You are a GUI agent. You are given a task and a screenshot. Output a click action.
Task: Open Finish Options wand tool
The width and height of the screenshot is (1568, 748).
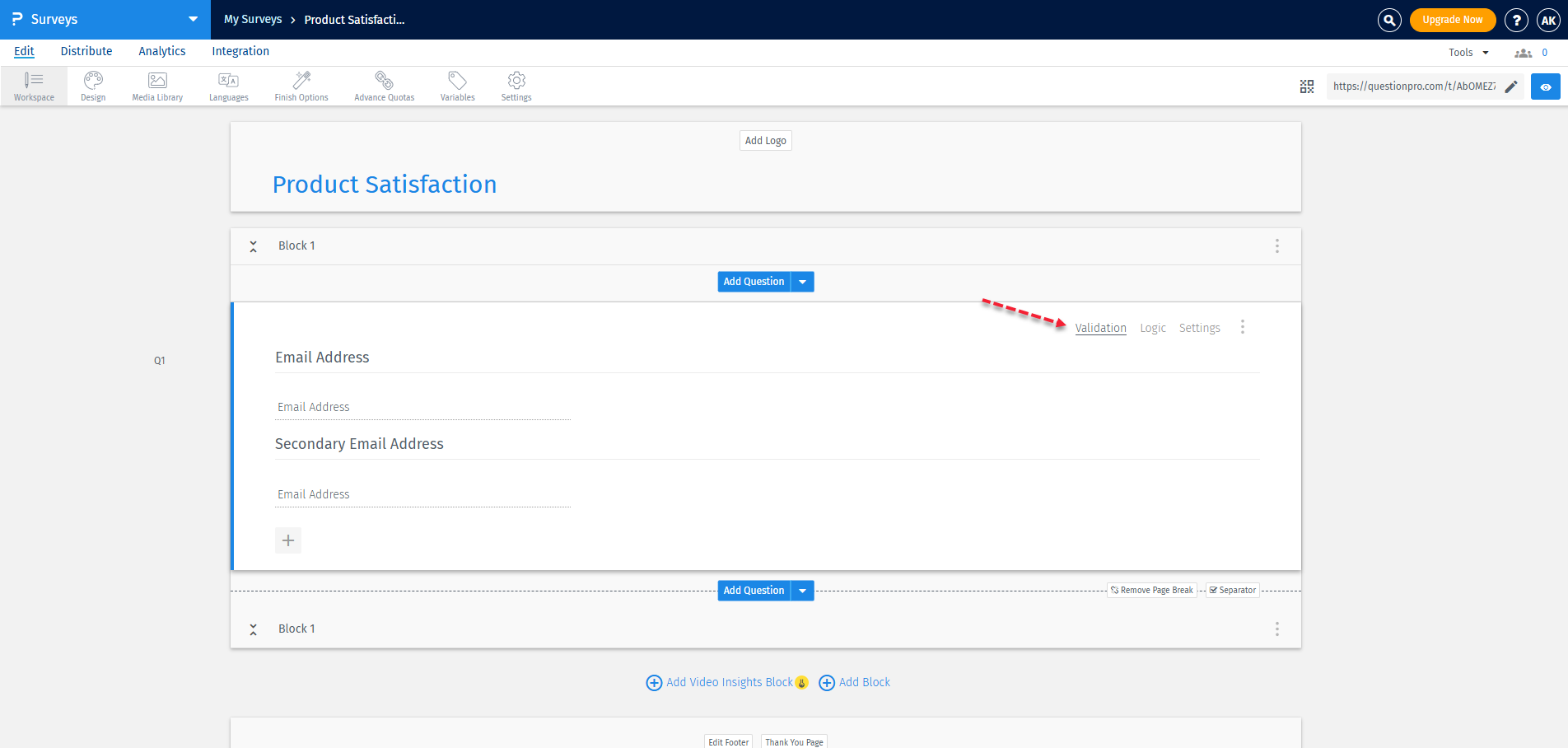(x=301, y=86)
